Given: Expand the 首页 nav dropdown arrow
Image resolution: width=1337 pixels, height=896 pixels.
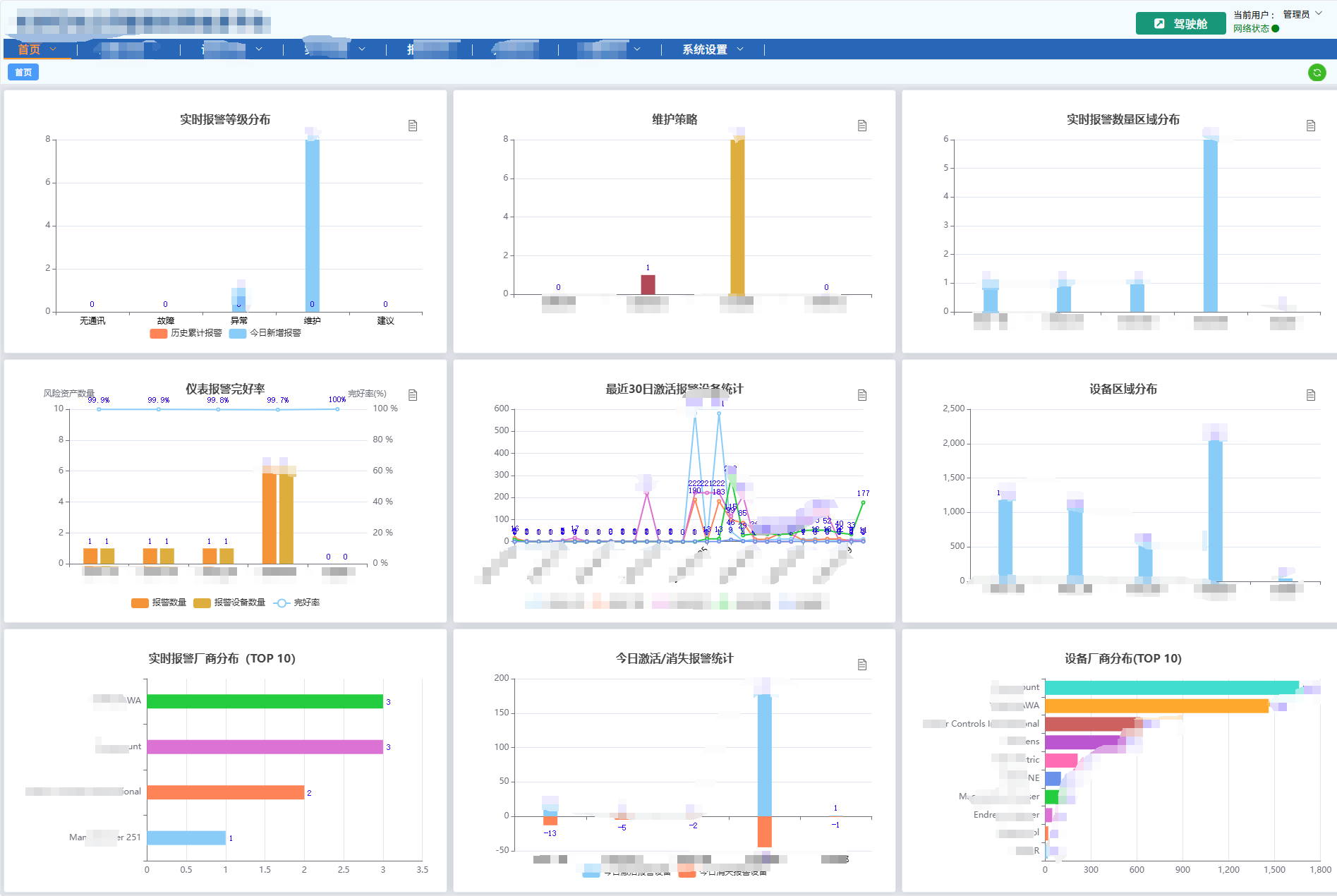Looking at the screenshot, I should coord(53,49).
